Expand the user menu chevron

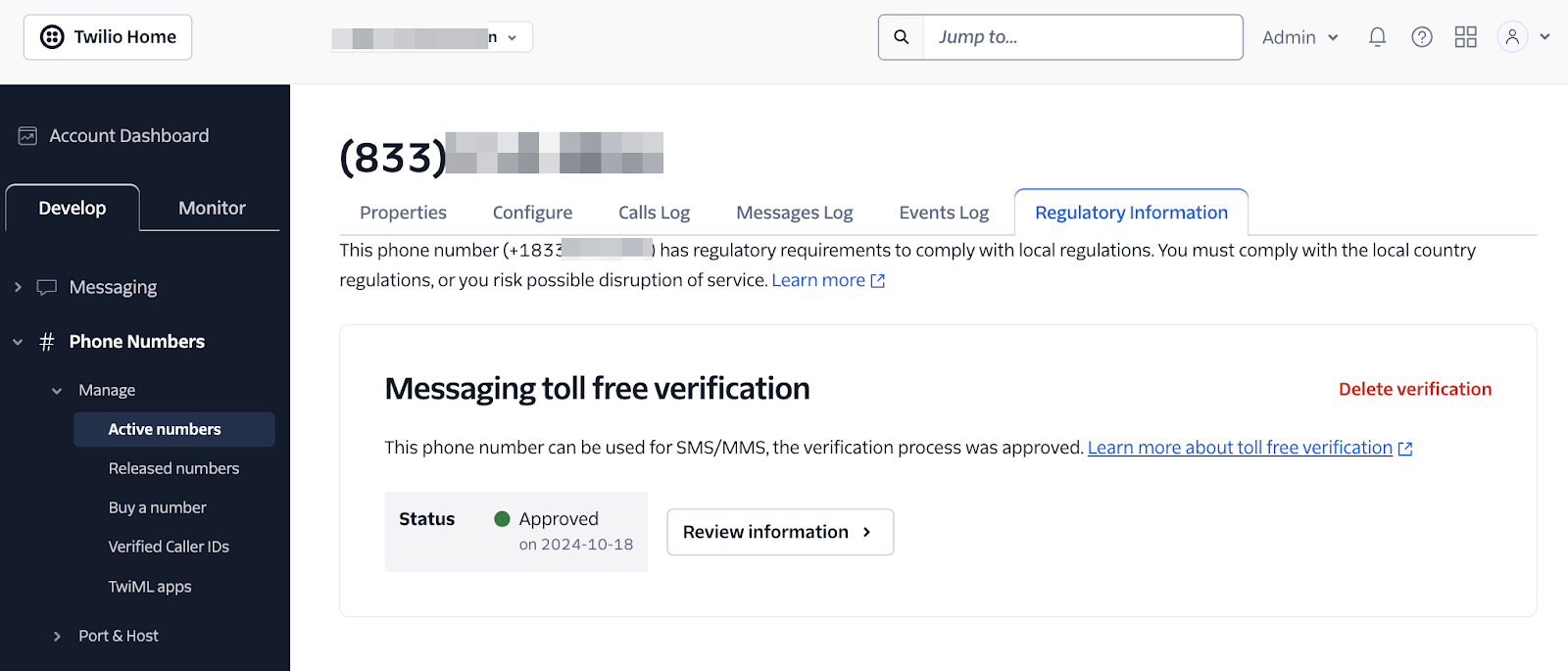point(1545,37)
